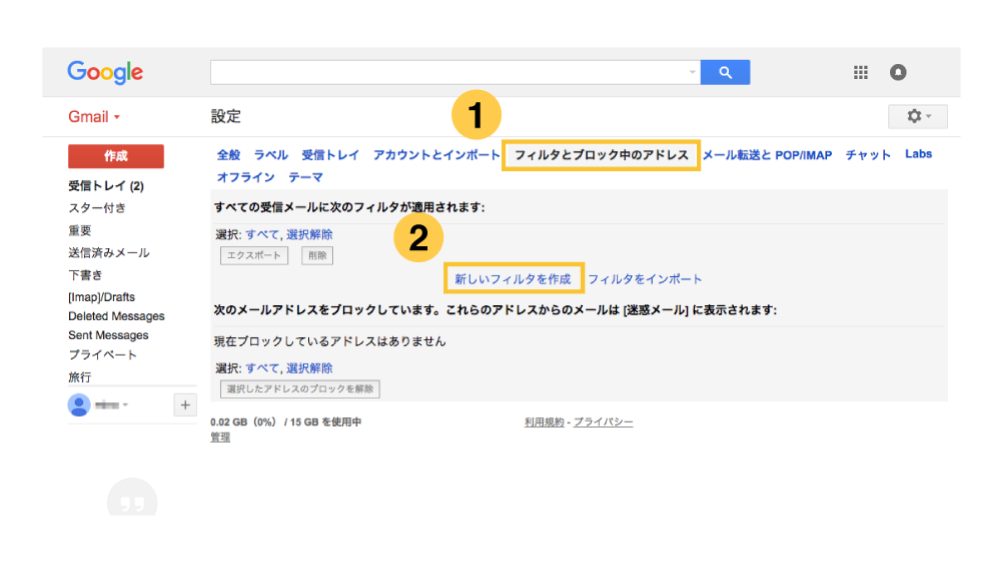Screen dimensions: 1004x562
Task: Click the 削除 button
Action: click(x=318, y=255)
